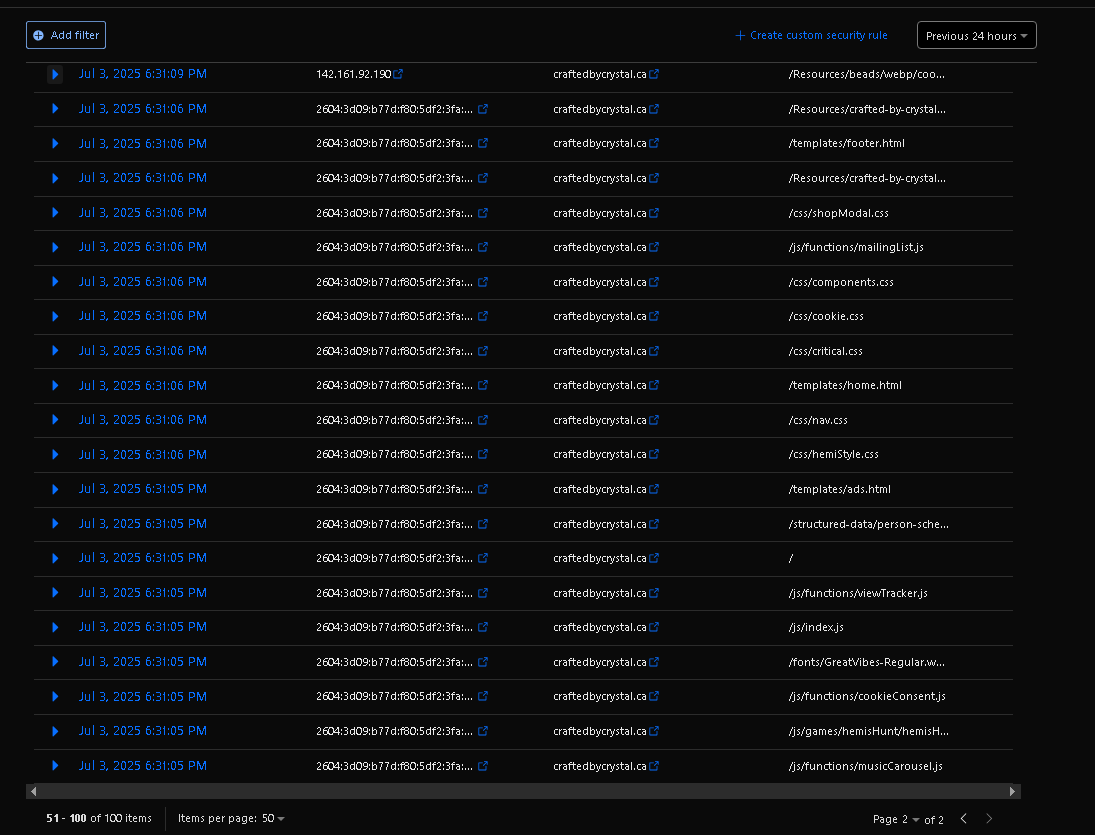Open IP external link on /css/shopModal.css row
Image resolution: width=1095 pixels, height=835 pixels.
point(483,213)
